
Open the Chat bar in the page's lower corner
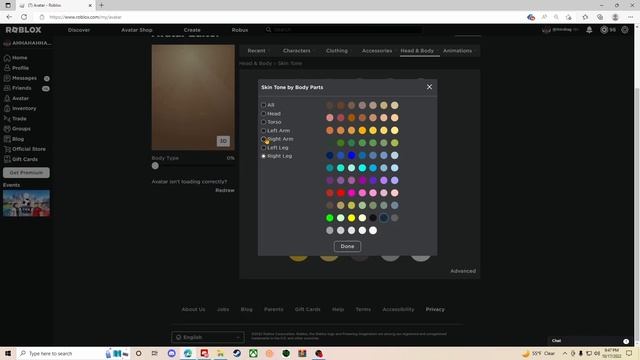(x=590, y=341)
